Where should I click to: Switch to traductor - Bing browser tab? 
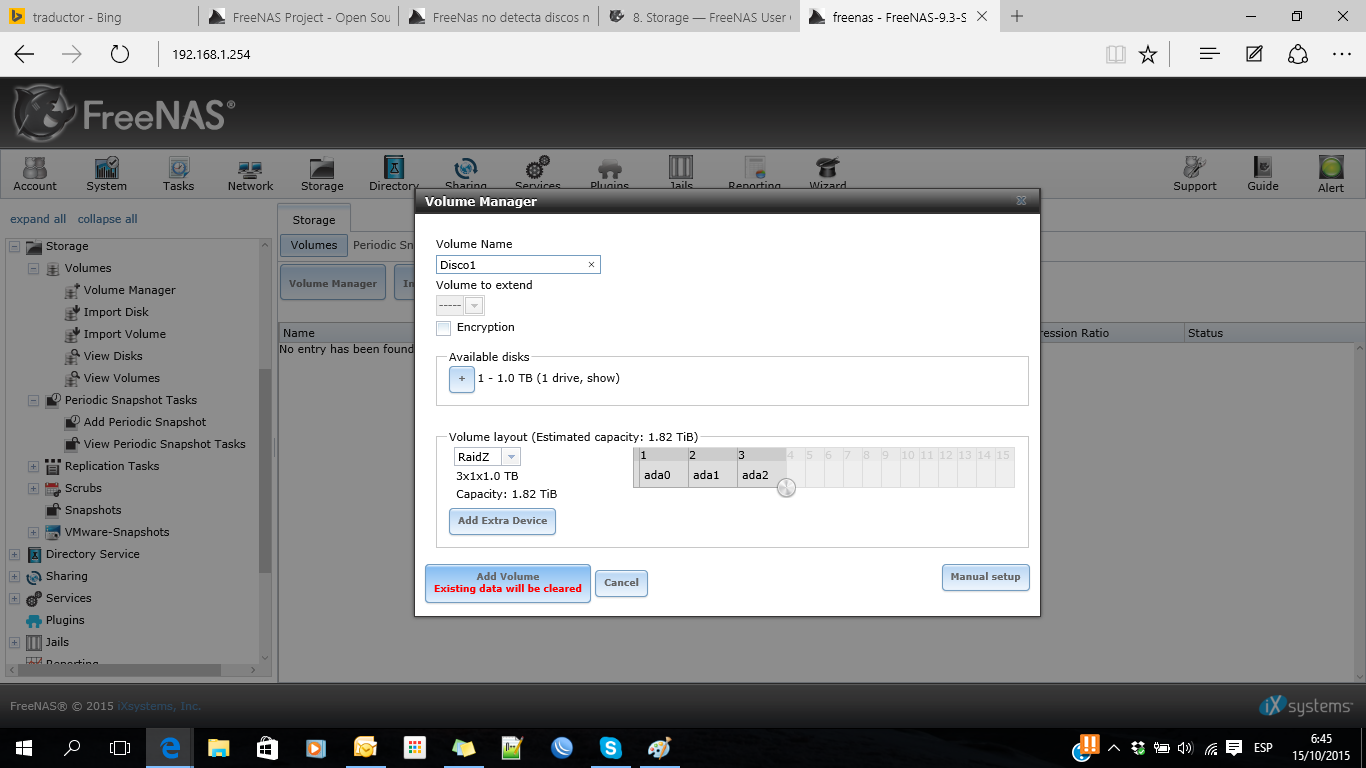point(98,17)
